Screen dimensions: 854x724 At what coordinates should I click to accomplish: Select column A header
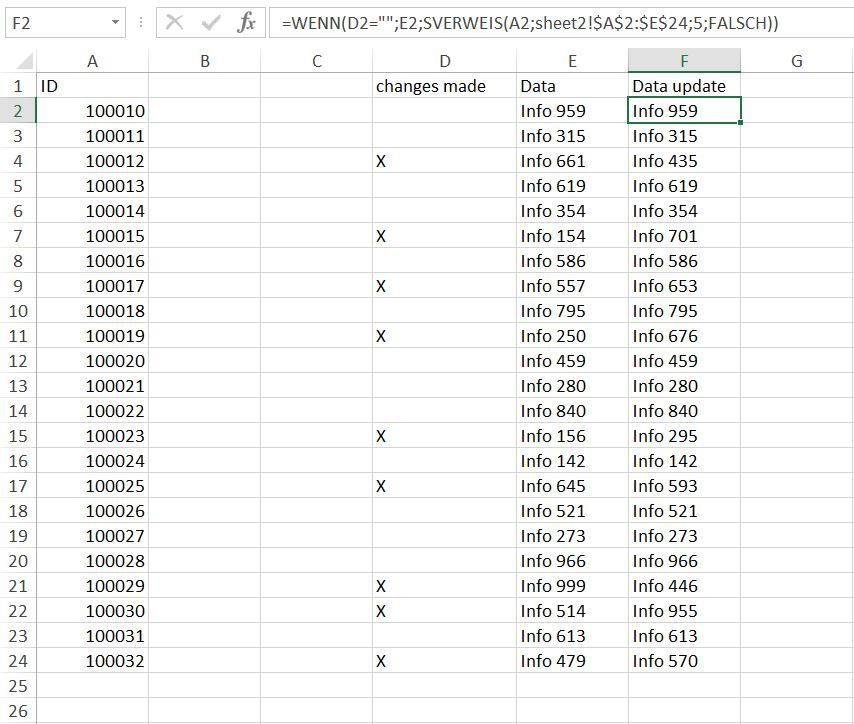point(92,61)
